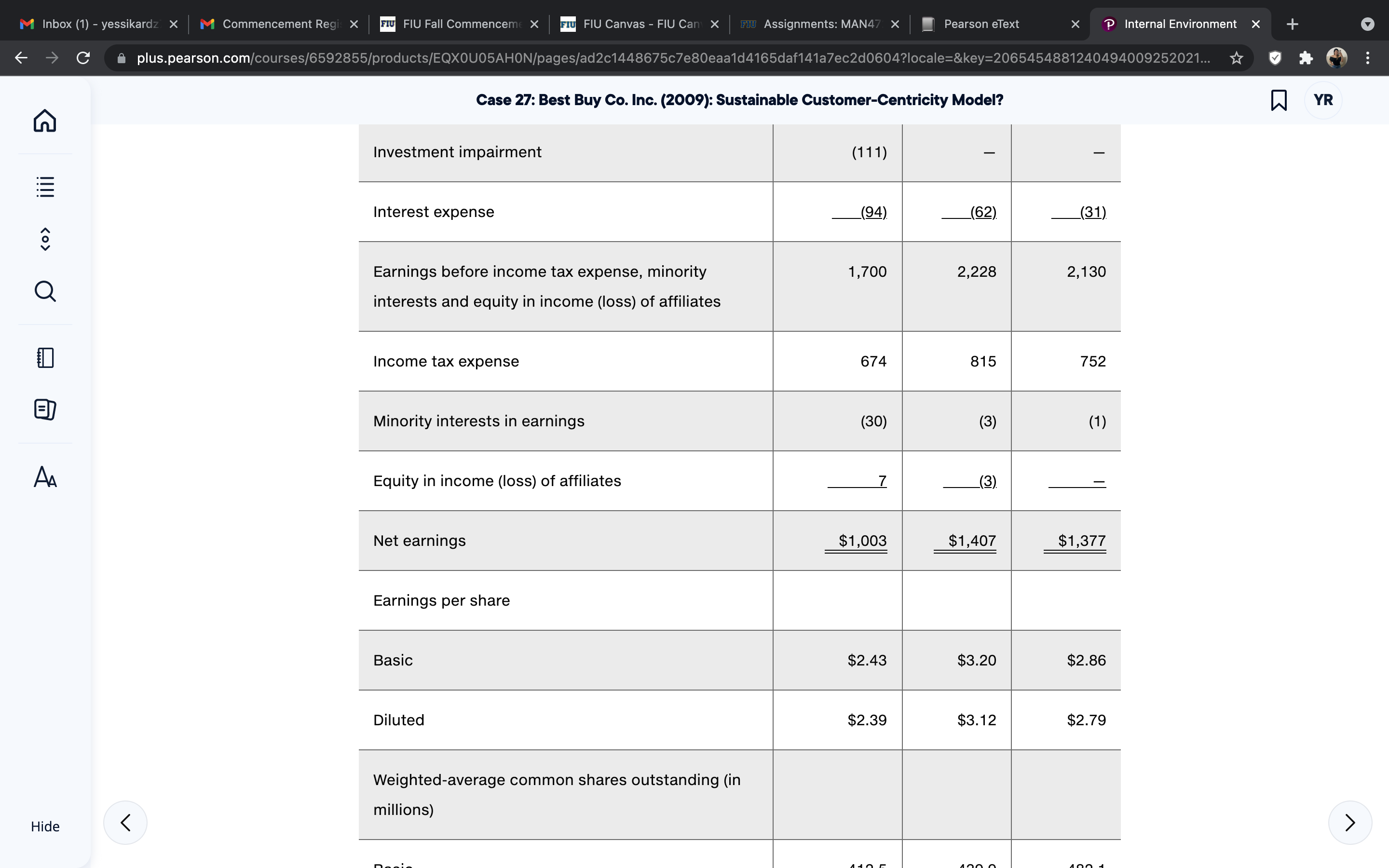This screenshot has width=1389, height=868.
Task: Close the Assignments: MAN47 tab
Action: tap(895, 24)
